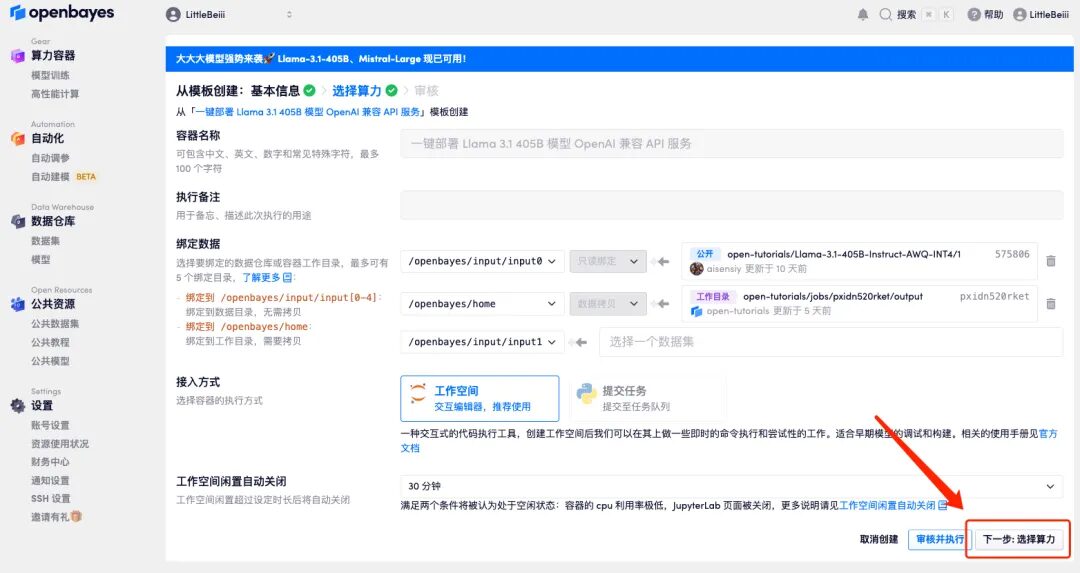Click the 设置 gear icon in sidebar
This screenshot has height=573, width=1080.
point(17,406)
